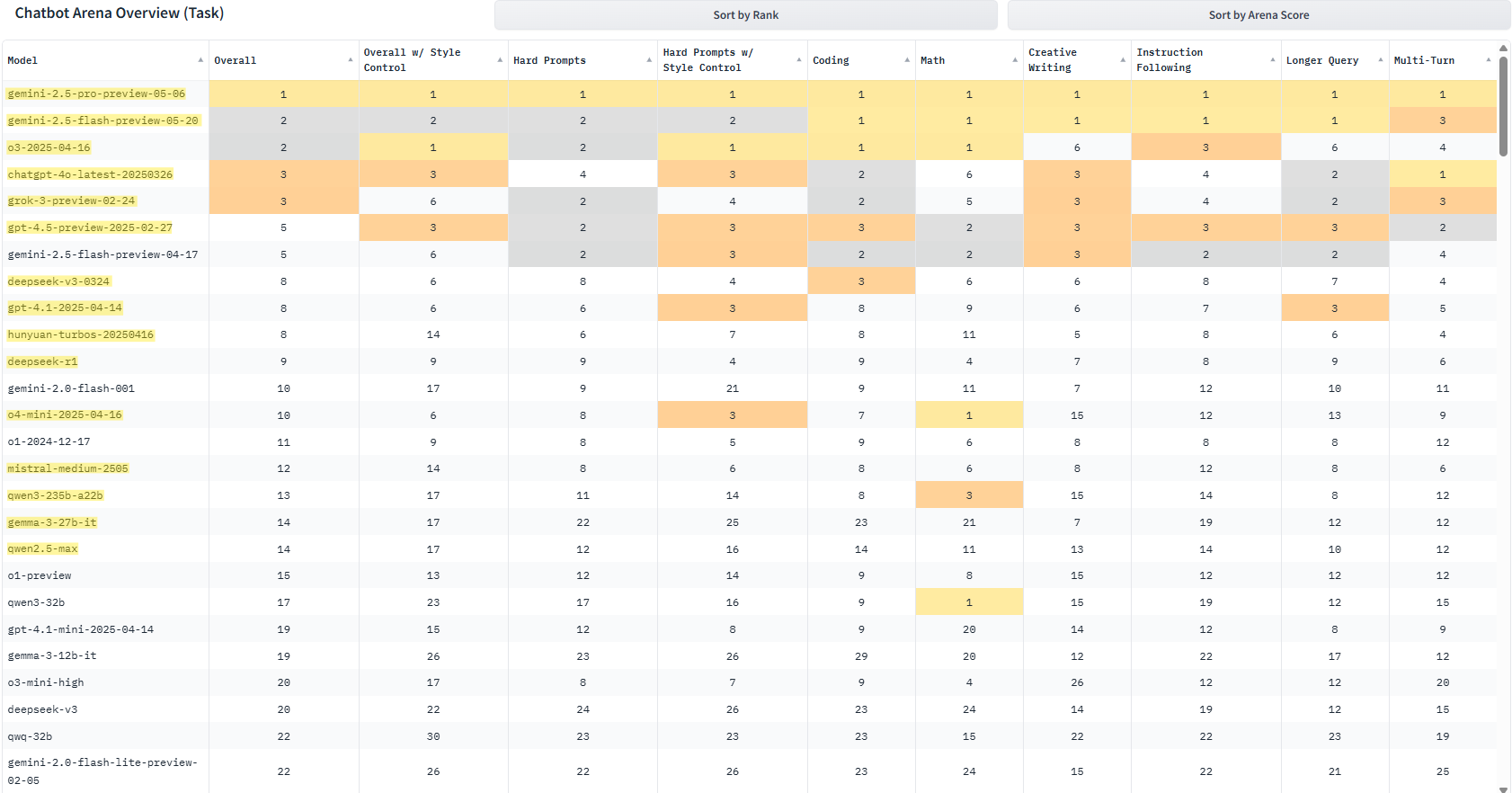This screenshot has width=1512, height=793.
Task: Sort by Instruction Following column arrow
Action: click(x=1273, y=60)
